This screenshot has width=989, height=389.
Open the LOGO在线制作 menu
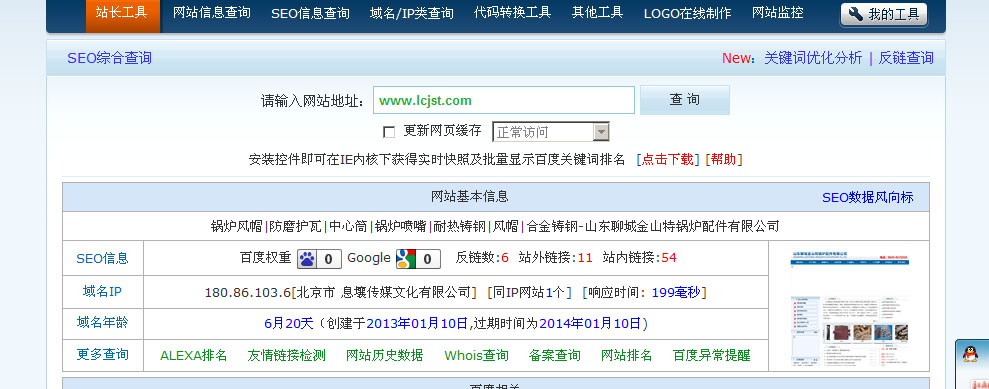(688, 13)
